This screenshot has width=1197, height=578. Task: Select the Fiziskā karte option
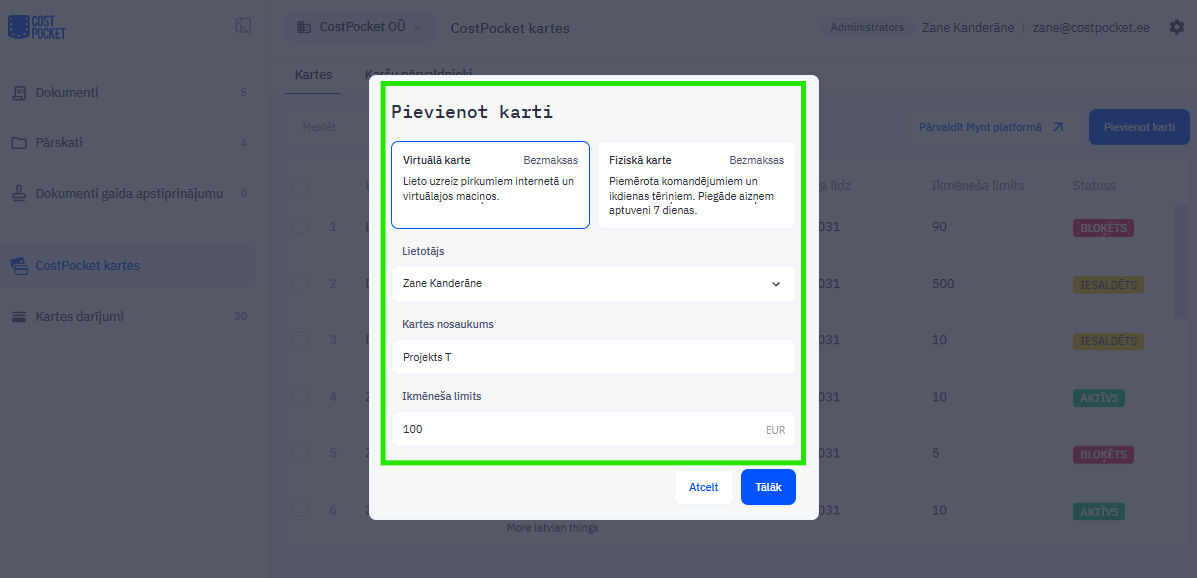(x=696, y=185)
